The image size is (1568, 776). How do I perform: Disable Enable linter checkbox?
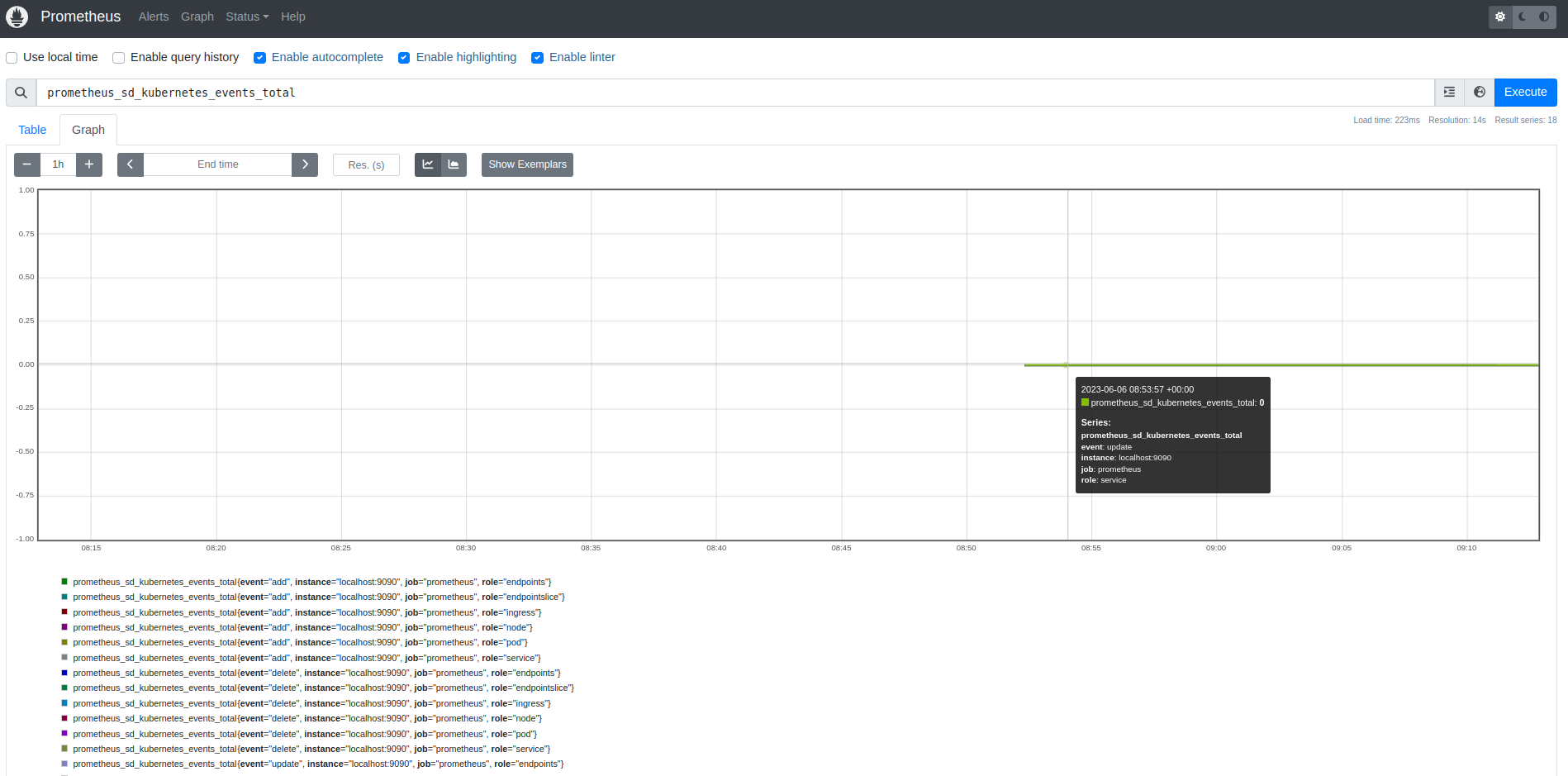pos(537,58)
